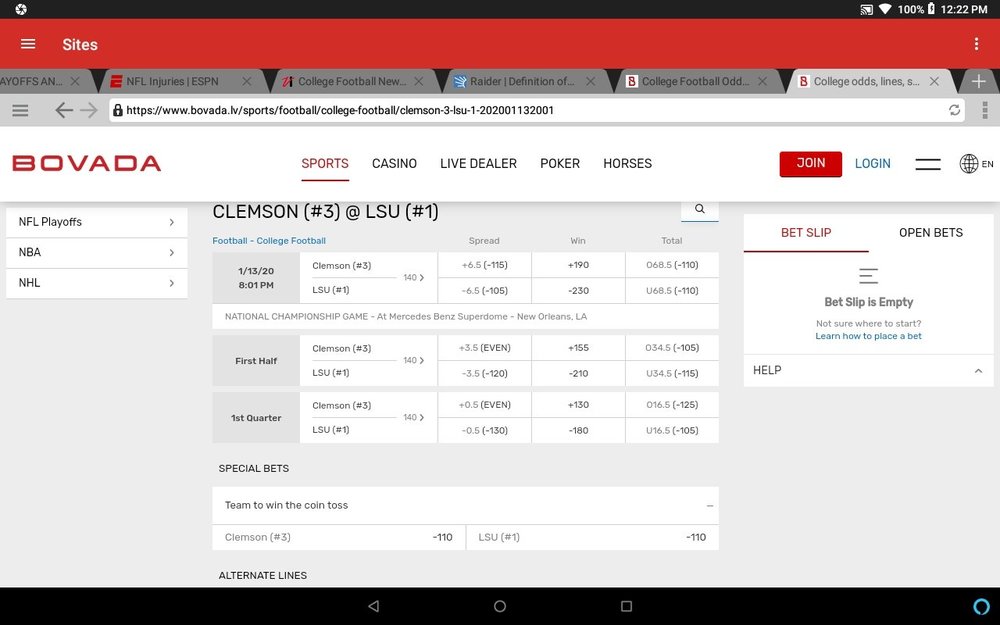Image resolution: width=1000 pixels, height=625 pixels.
Task: Select 1st Quarter Clemson +130 moneyline
Action: click(x=578, y=404)
